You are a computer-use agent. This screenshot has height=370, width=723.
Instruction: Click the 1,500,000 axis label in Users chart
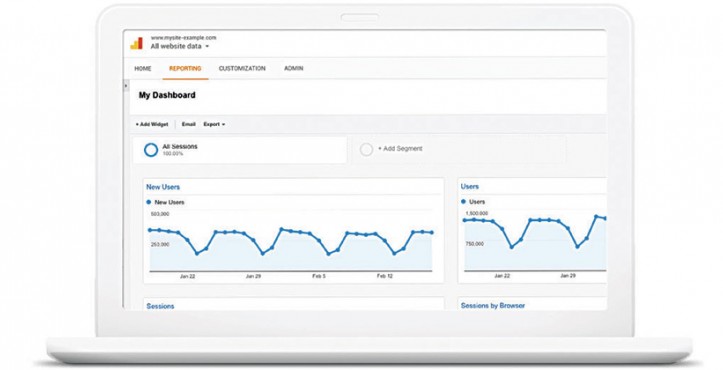477,214
